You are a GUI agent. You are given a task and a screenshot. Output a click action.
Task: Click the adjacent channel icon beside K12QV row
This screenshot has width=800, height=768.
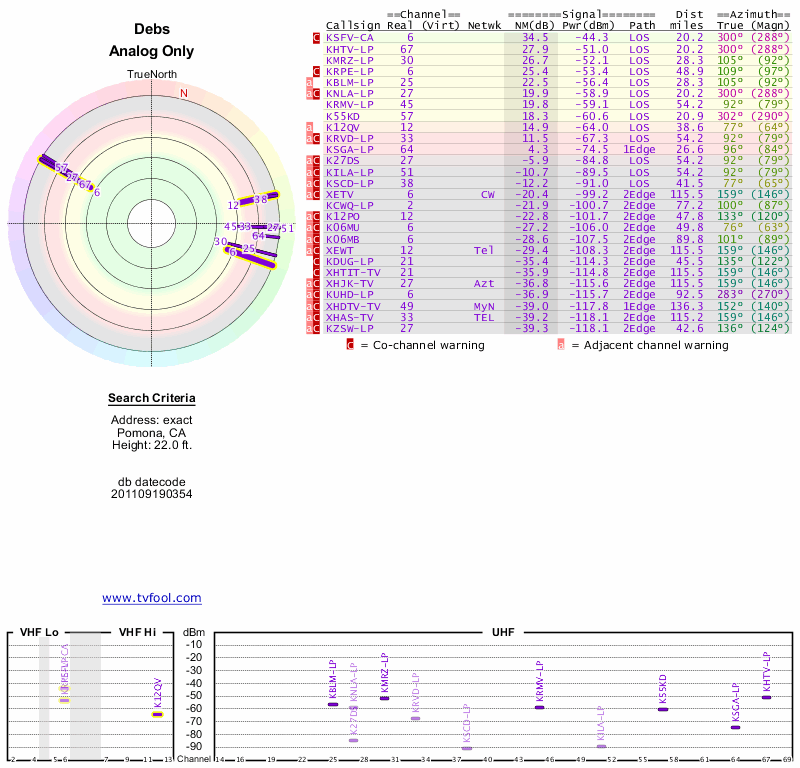pyautogui.click(x=309, y=127)
